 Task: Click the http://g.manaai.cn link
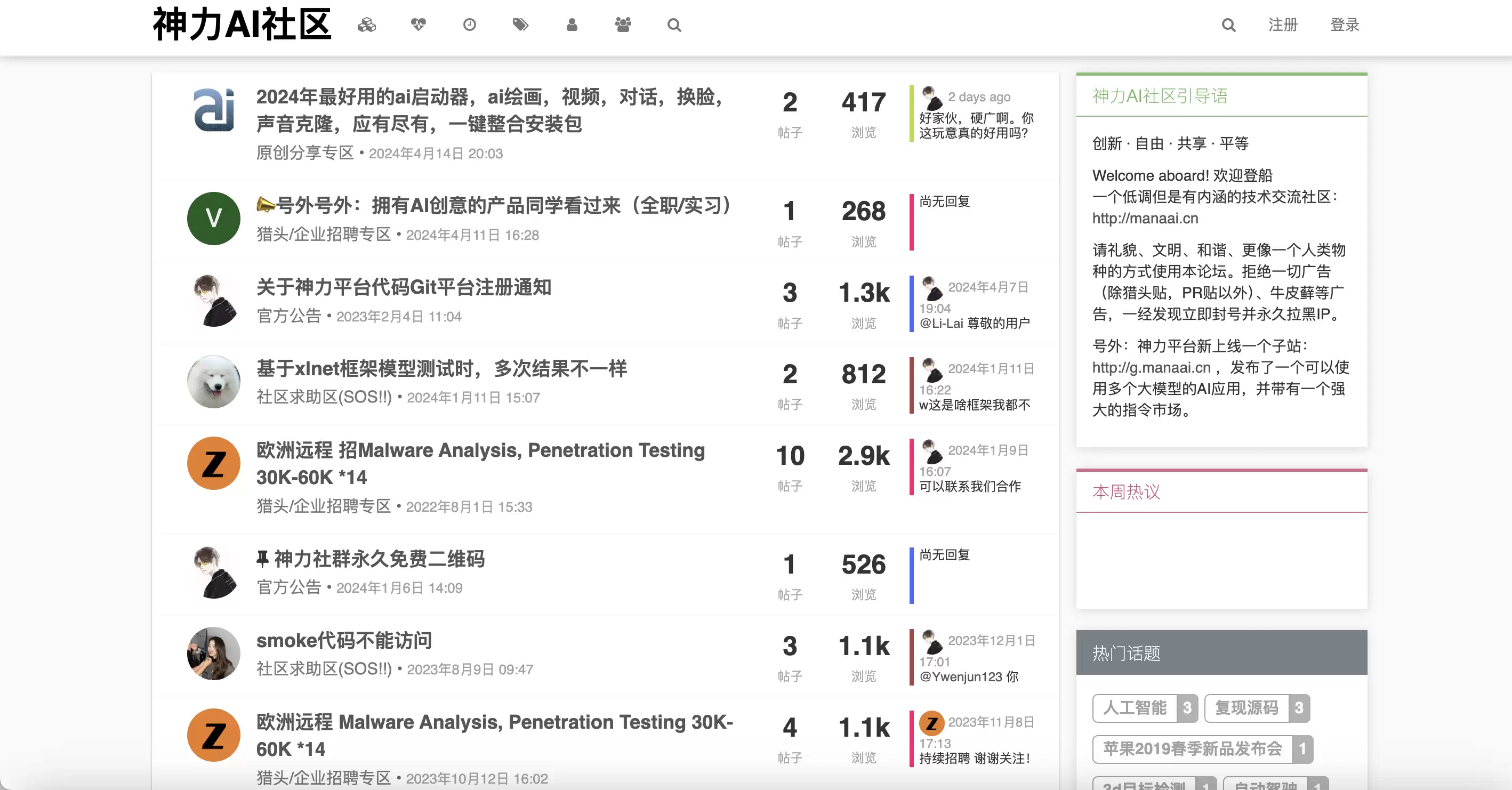[x=1151, y=367]
